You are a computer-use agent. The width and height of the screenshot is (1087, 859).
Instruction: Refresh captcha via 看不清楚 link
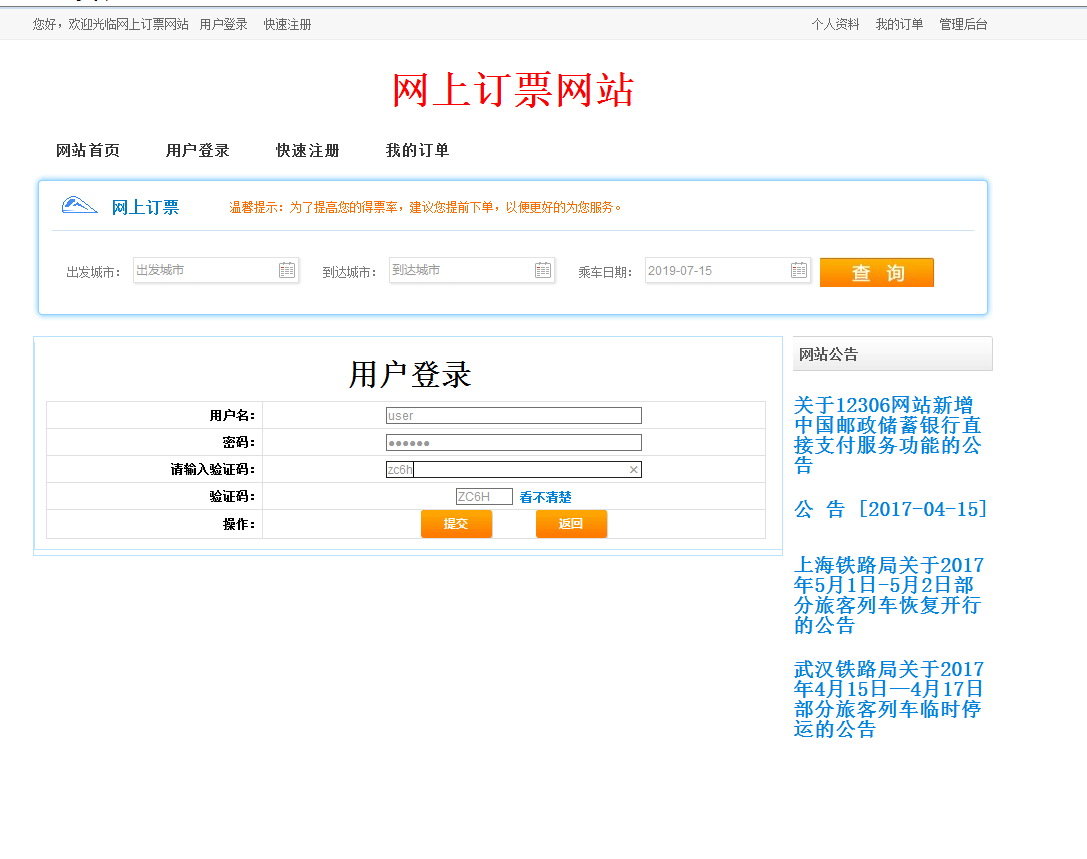[x=545, y=497]
